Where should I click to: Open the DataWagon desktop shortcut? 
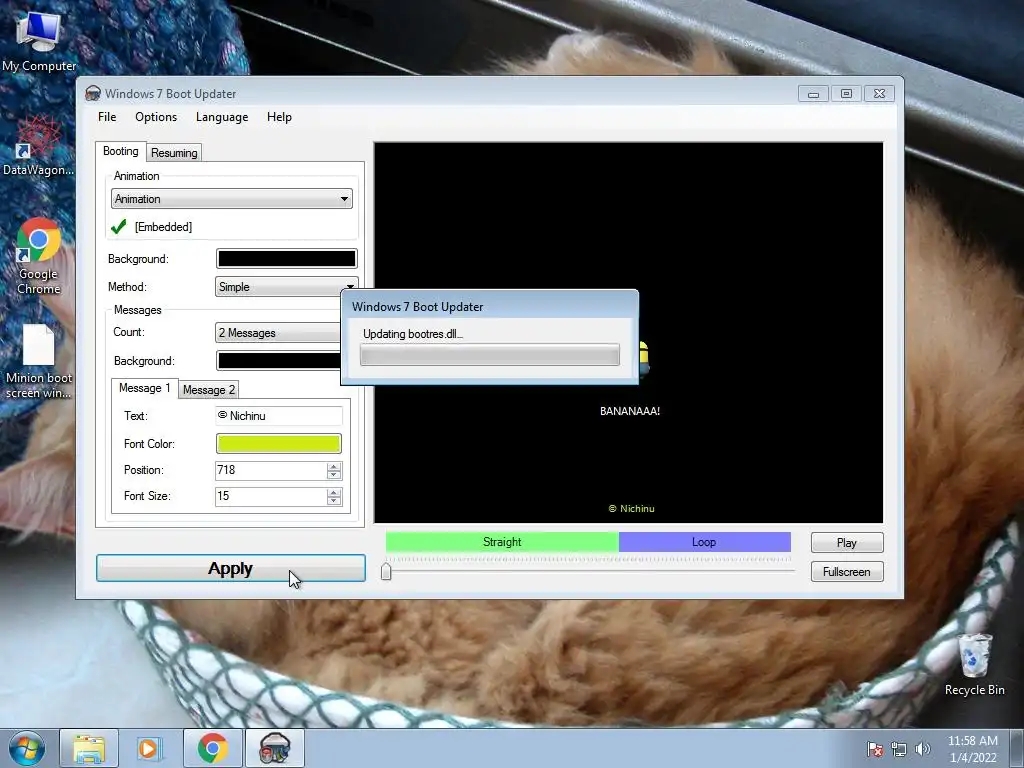pyautogui.click(x=38, y=146)
